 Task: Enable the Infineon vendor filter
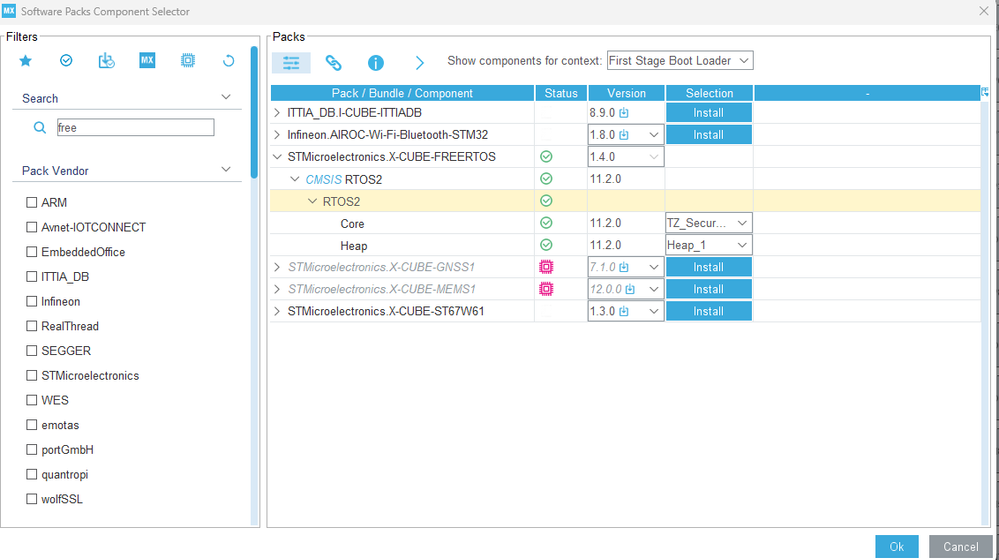coord(31,301)
